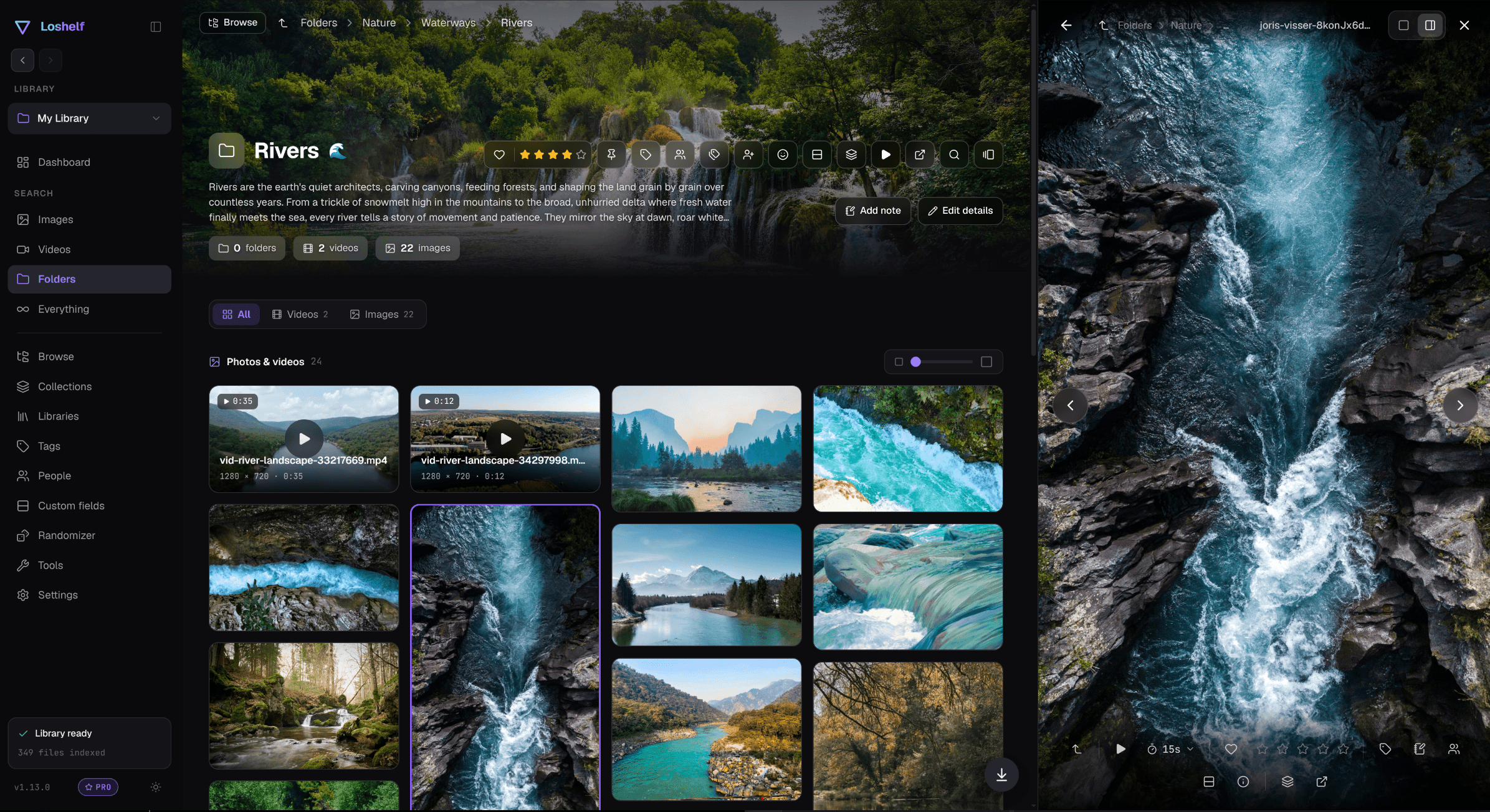Screen dimensions: 1490x812
Task: Expand collapsed breadcrumb ellipsis in preview
Action: coord(1226,26)
